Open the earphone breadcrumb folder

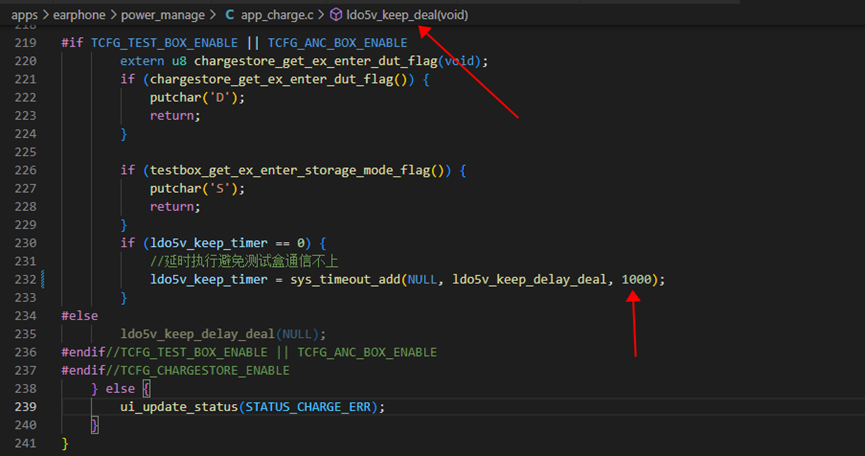(x=79, y=15)
